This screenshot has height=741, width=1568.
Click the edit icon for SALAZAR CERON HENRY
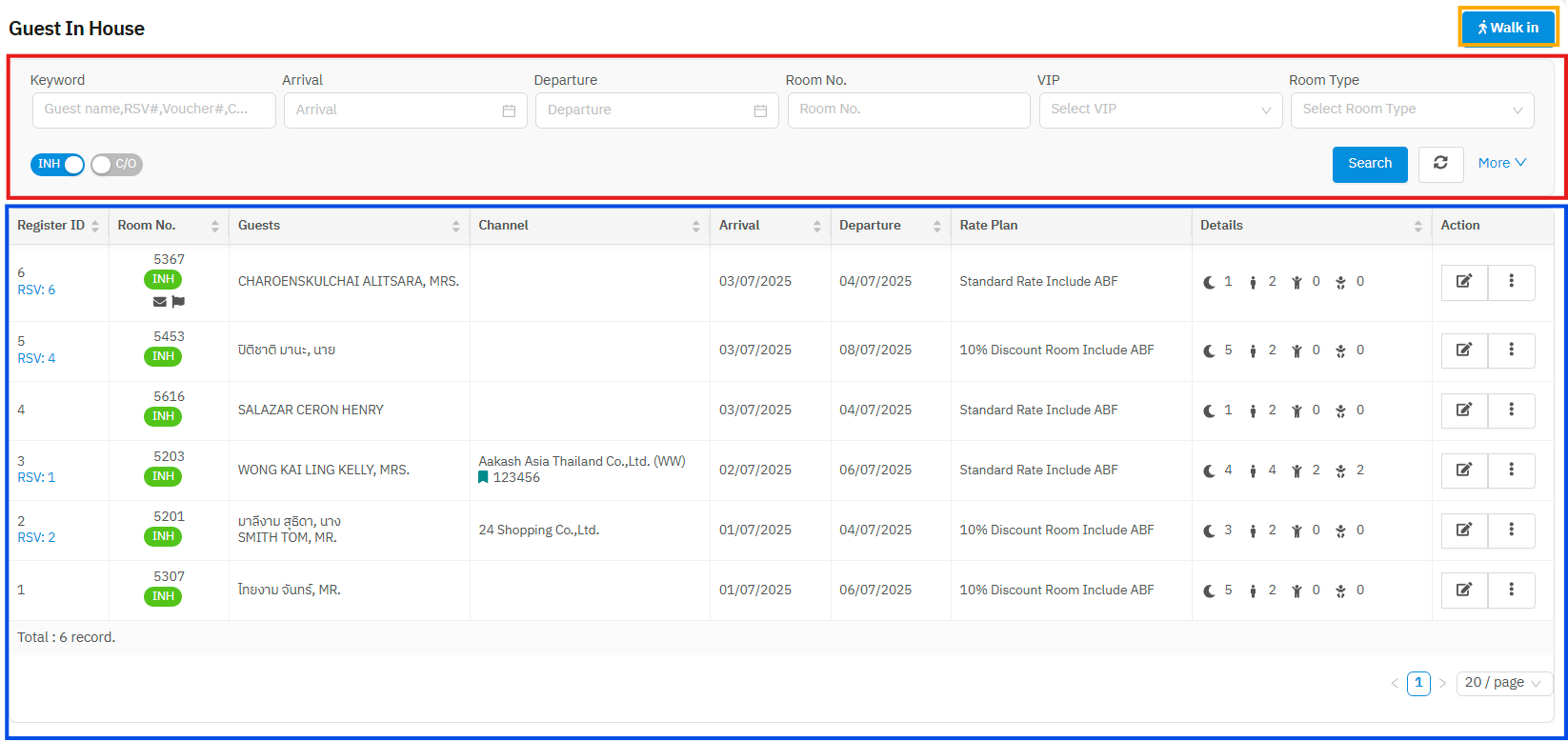[1463, 411]
